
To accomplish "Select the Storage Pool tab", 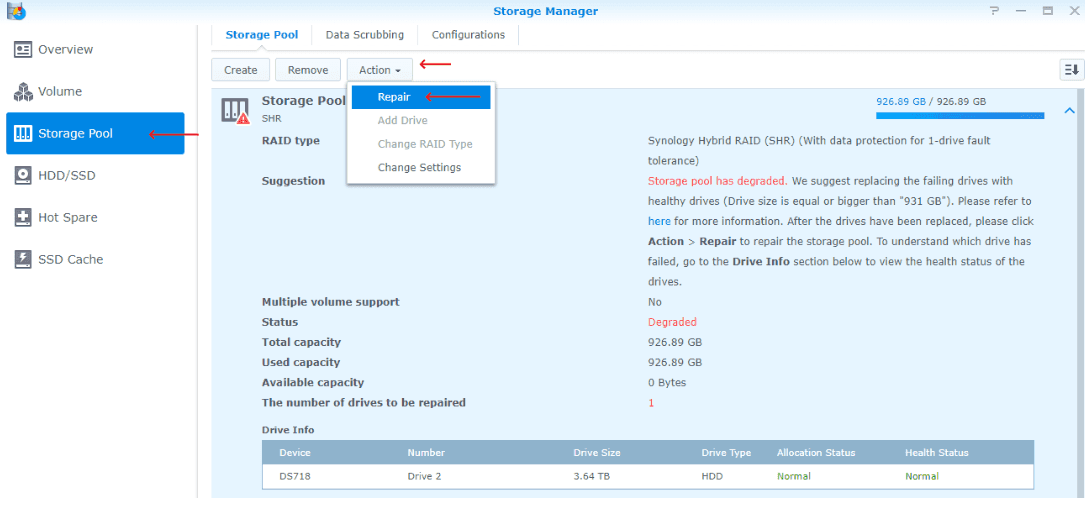I will click(x=262, y=35).
